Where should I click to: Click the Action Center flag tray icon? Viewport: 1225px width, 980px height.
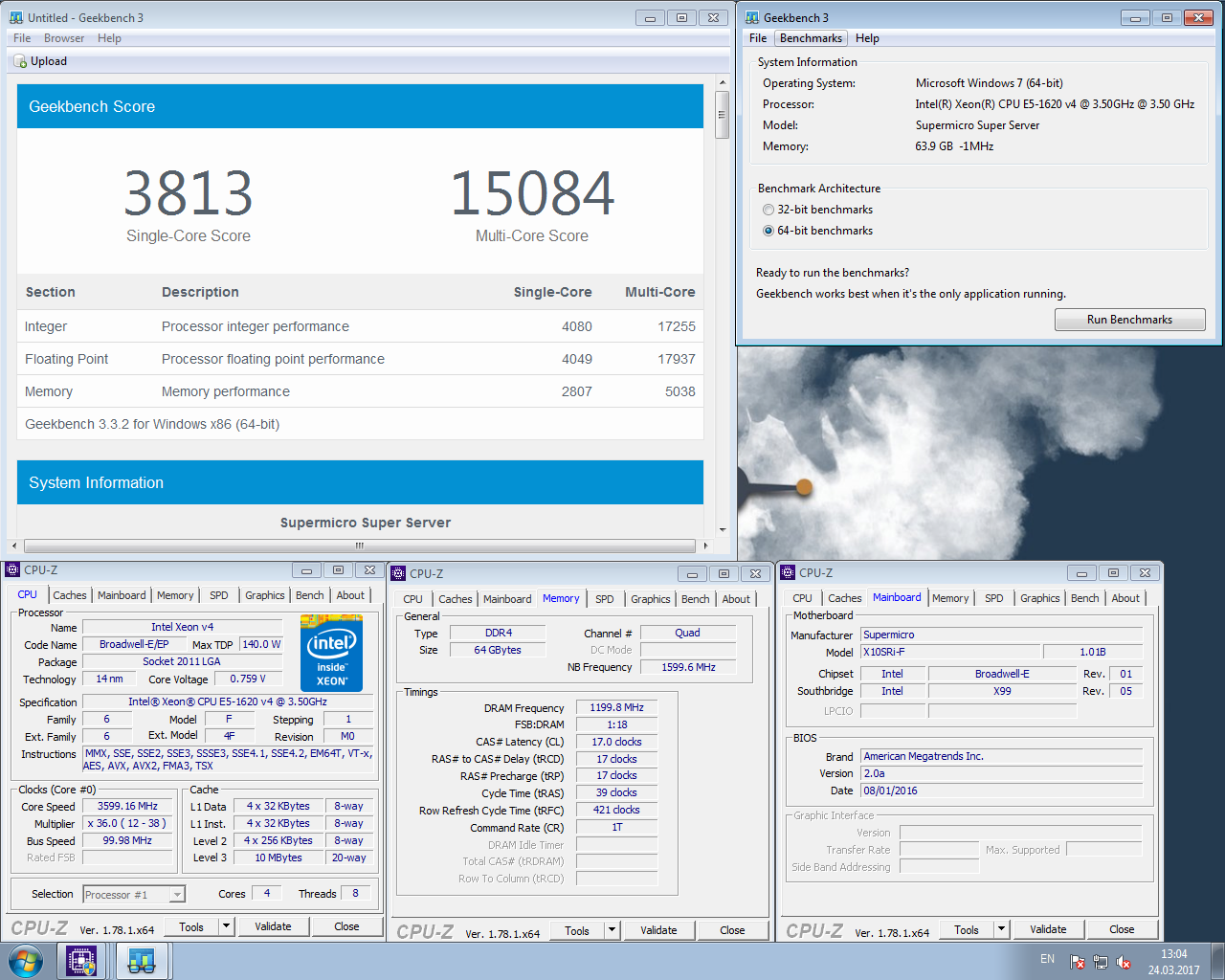(x=1078, y=962)
